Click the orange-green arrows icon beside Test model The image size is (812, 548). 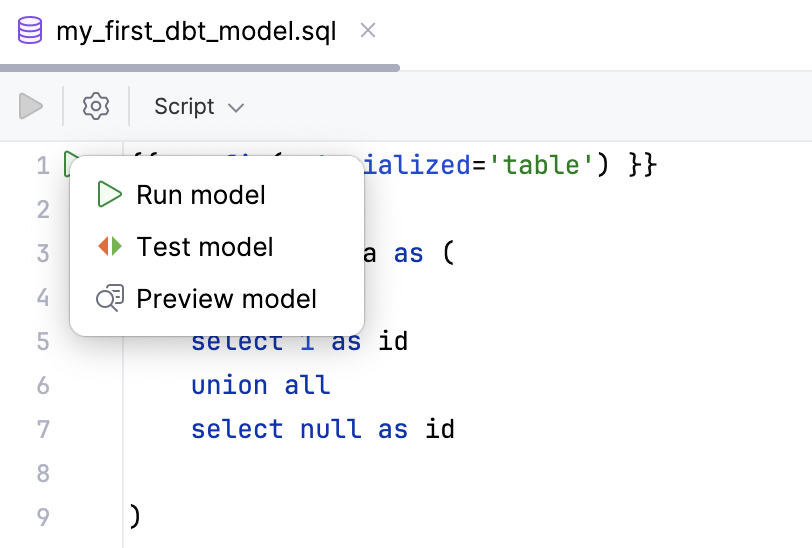tap(110, 246)
